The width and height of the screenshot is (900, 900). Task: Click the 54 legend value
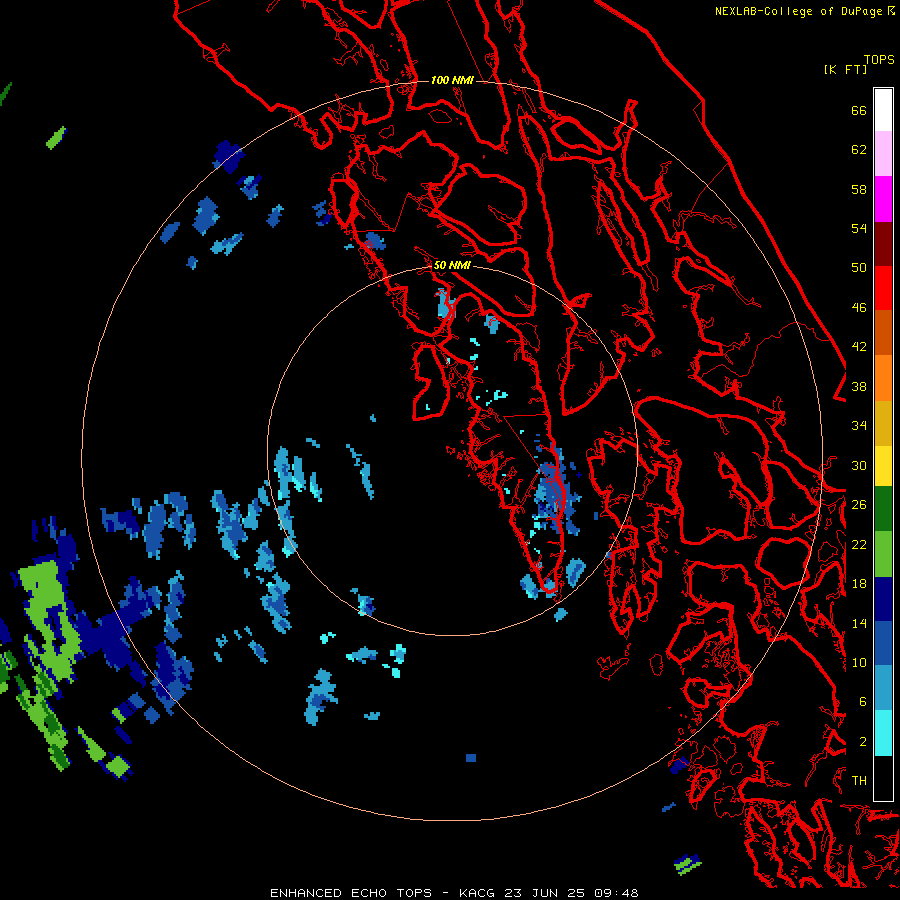[859, 228]
